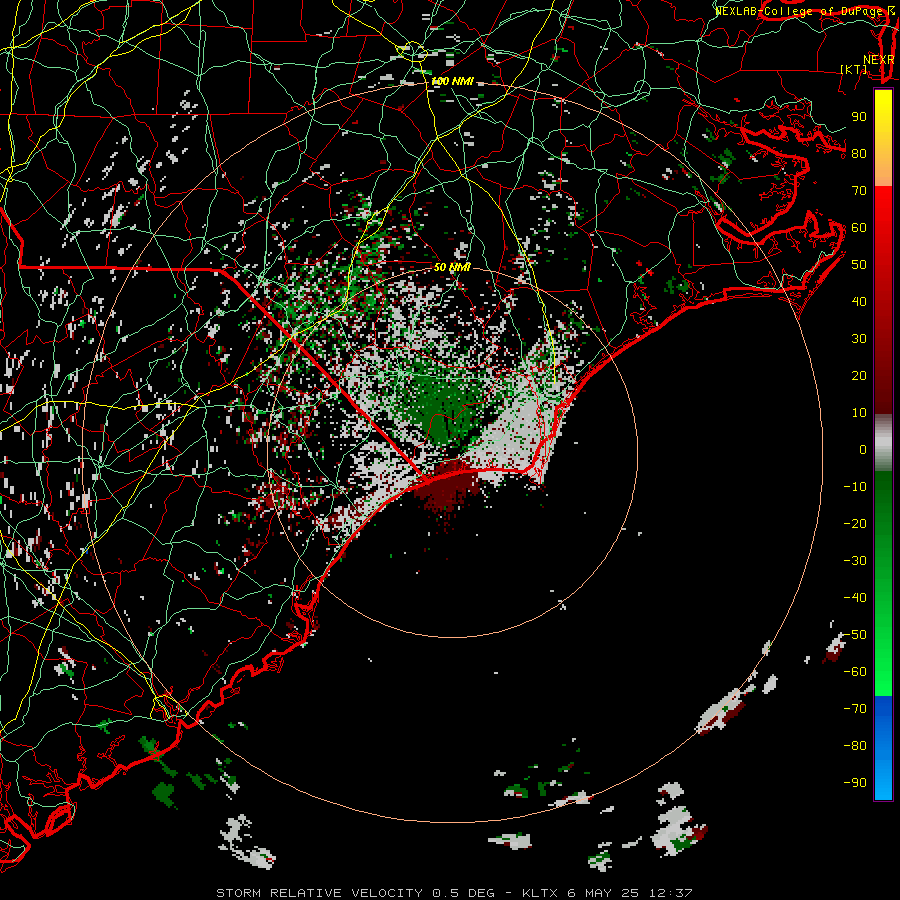Click the positive 80 scale label

[859, 154]
